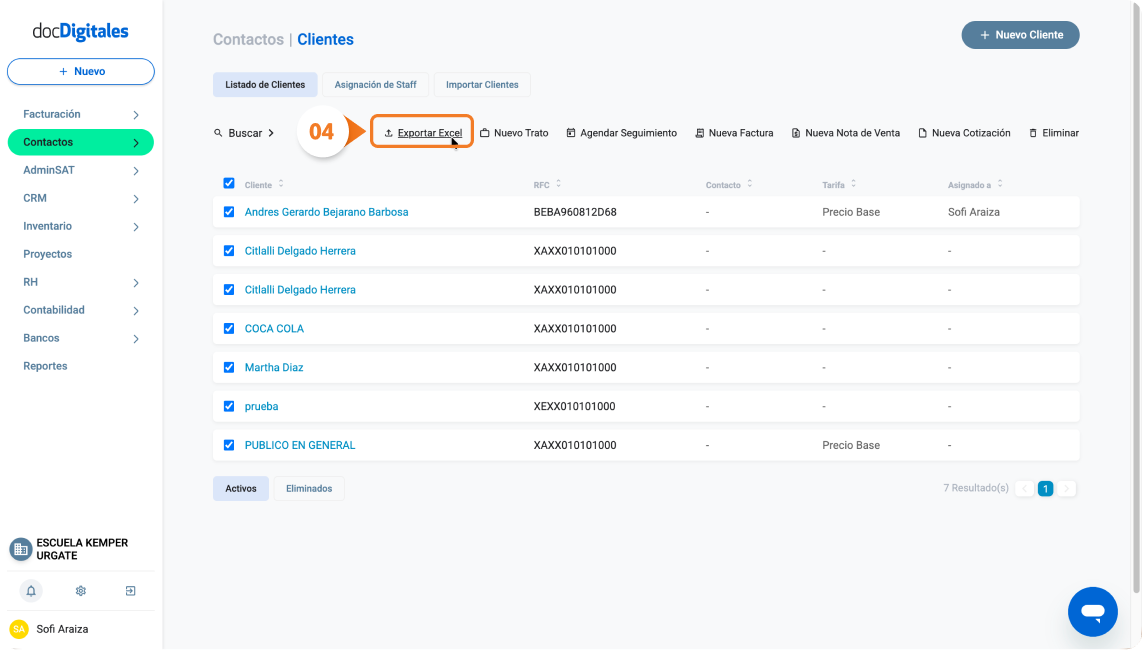Expand the RH menu chevron

135,283
